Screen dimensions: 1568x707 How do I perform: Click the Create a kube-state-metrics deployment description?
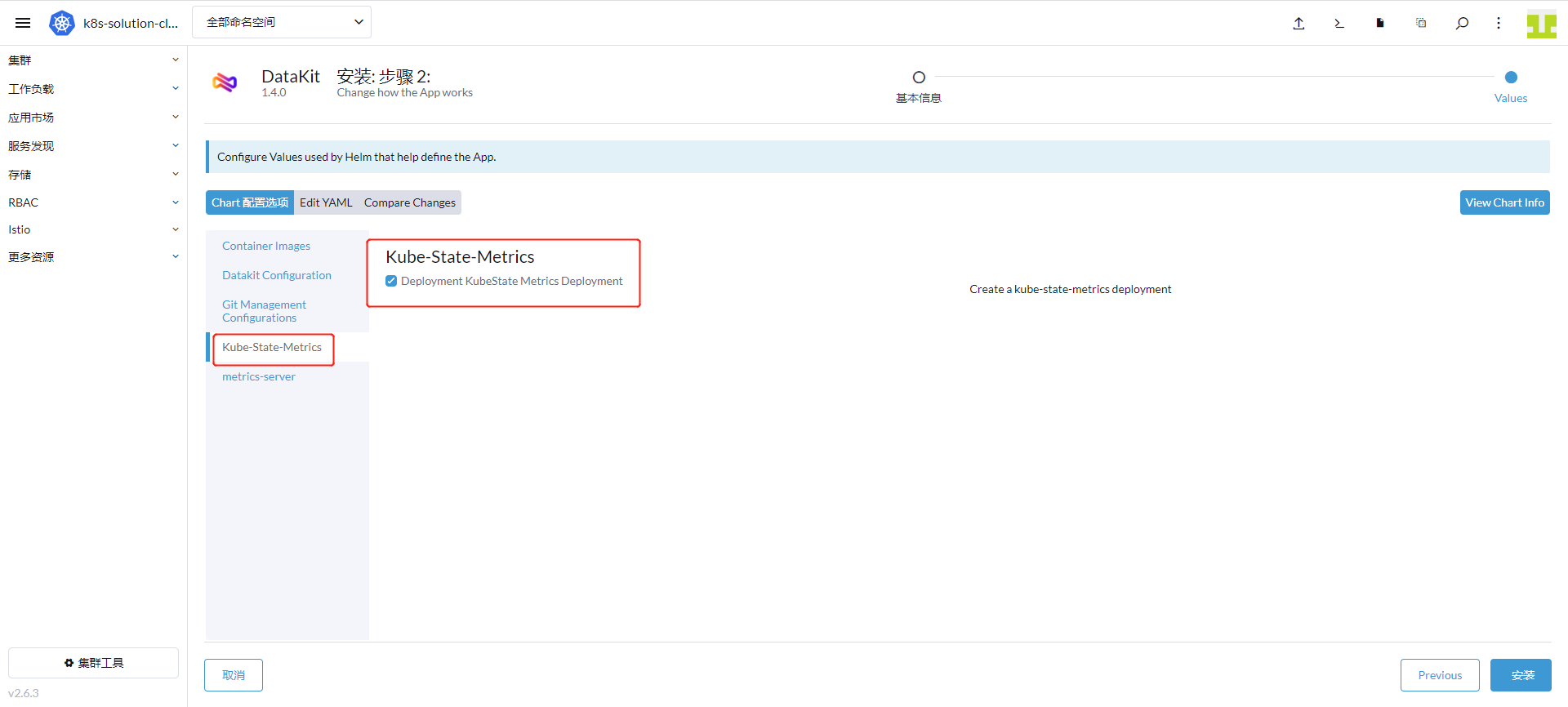click(x=1070, y=289)
